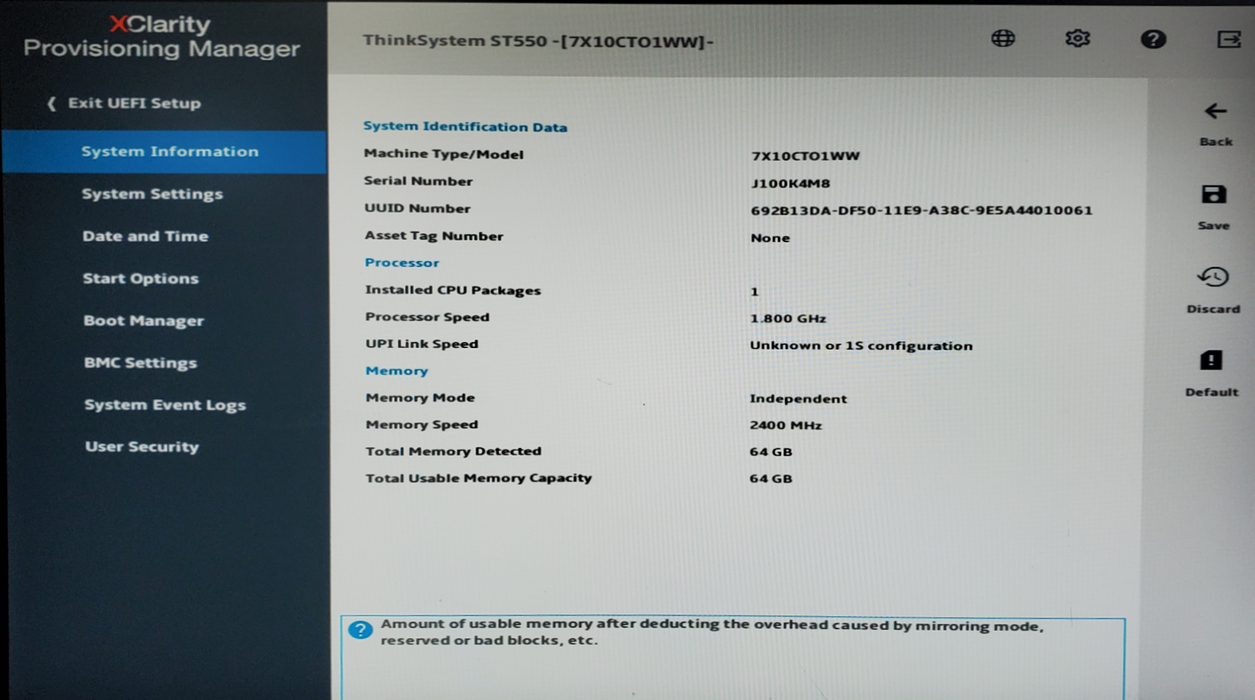This screenshot has height=700, width=1255.
Task: Select Unknown or 1S configuration value
Action: click(861, 346)
